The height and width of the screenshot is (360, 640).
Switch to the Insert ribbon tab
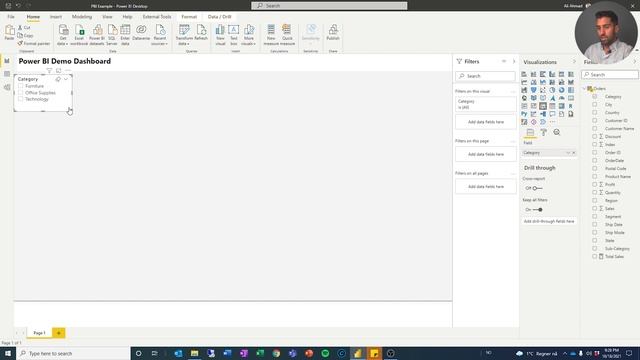(56, 17)
